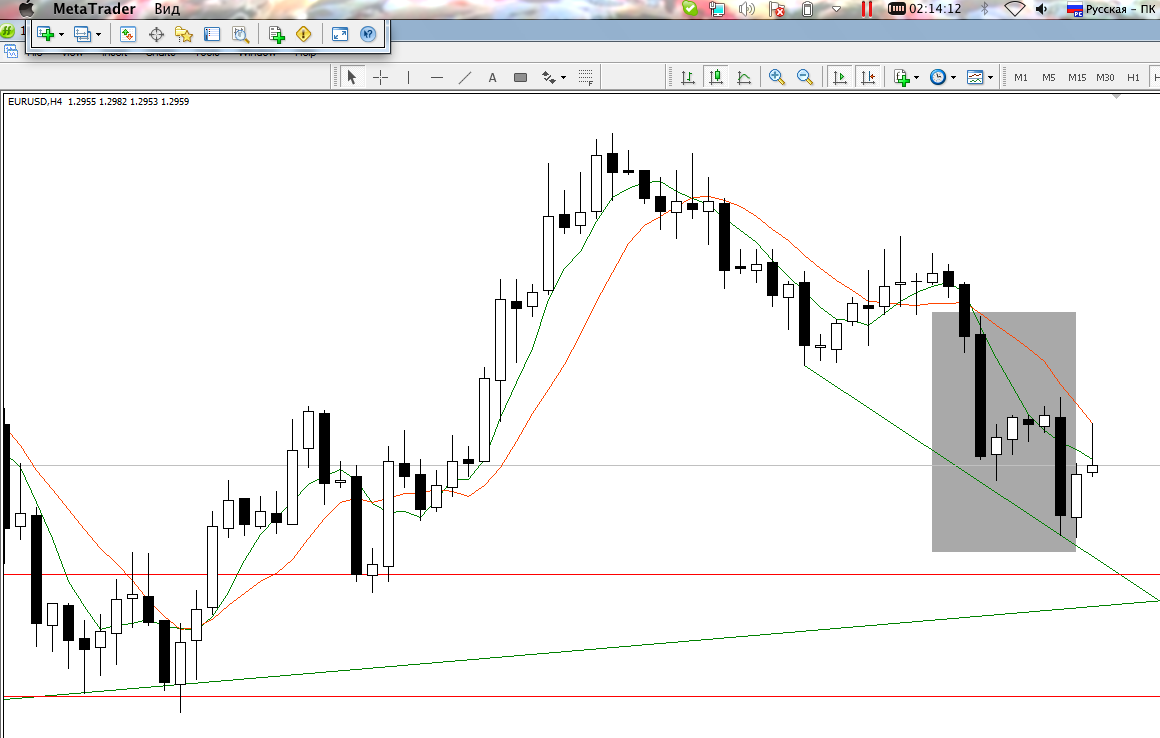This screenshot has width=1160, height=738.
Task: Open the Periods dropdown arrow
Action: coord(954,78)
